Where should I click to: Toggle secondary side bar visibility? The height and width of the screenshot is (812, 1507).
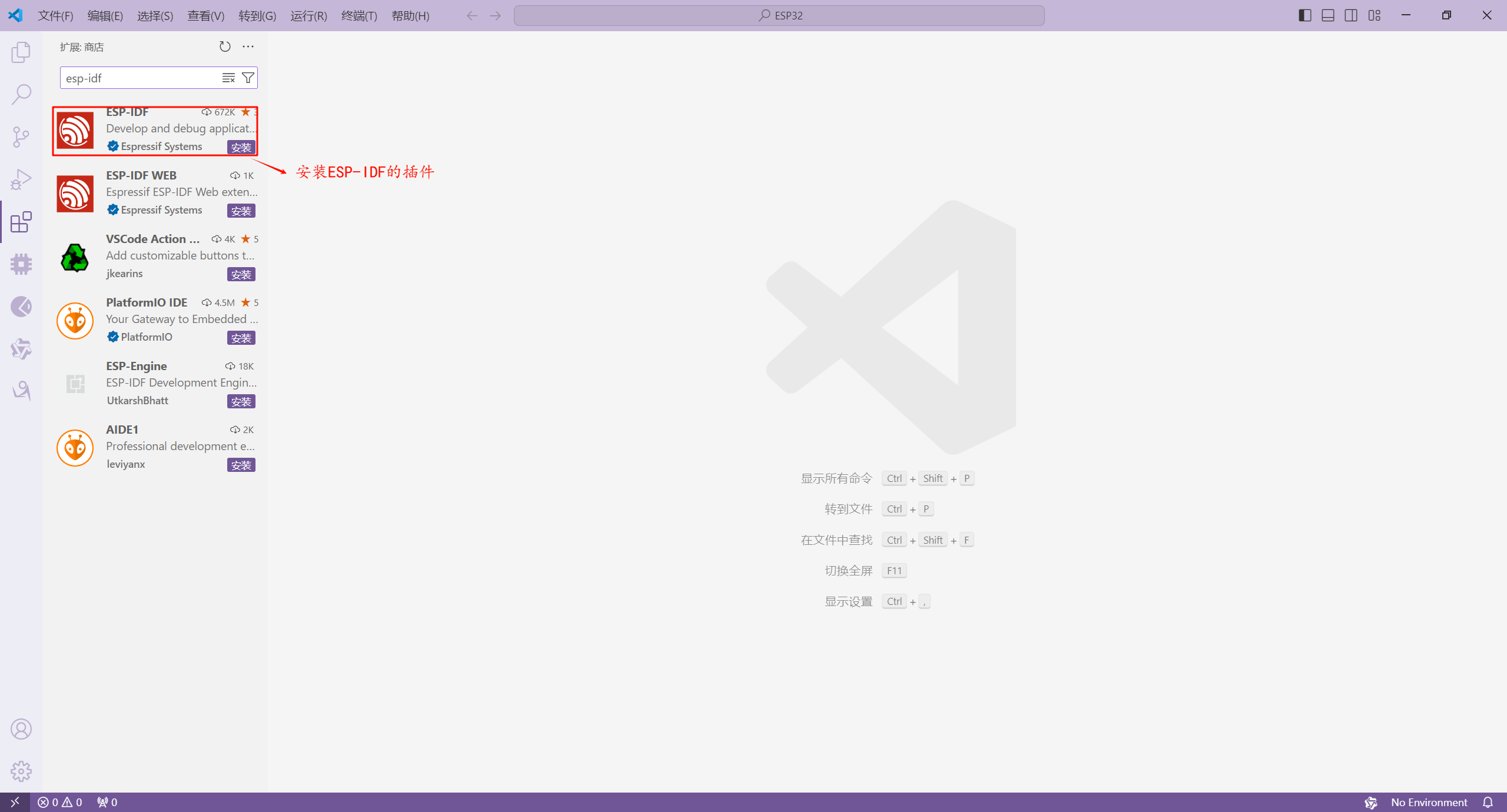(x=1351, y=15)
